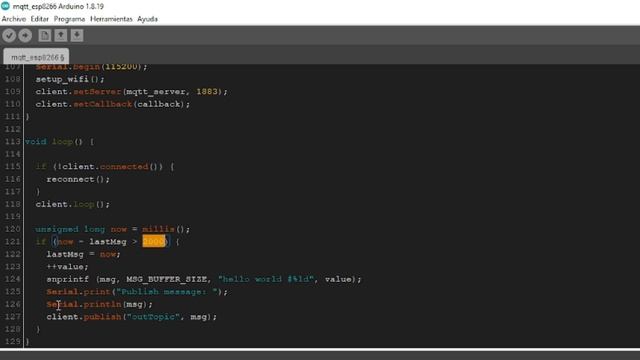Screen dimensions: 640x360
Task: Click 'reconnect();' on line 116
Action: point(78,179)
